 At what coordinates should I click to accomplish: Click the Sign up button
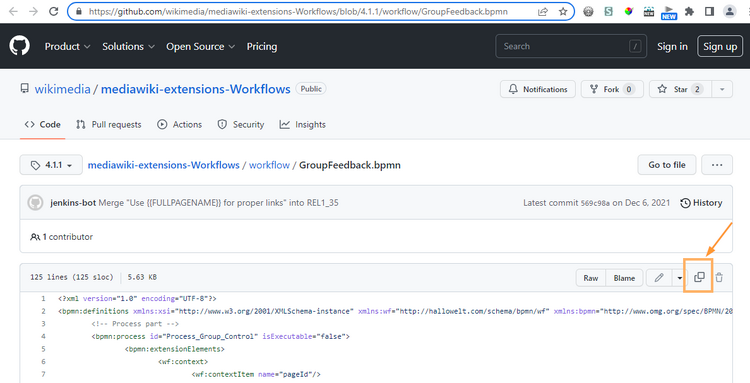pos(720,46)
